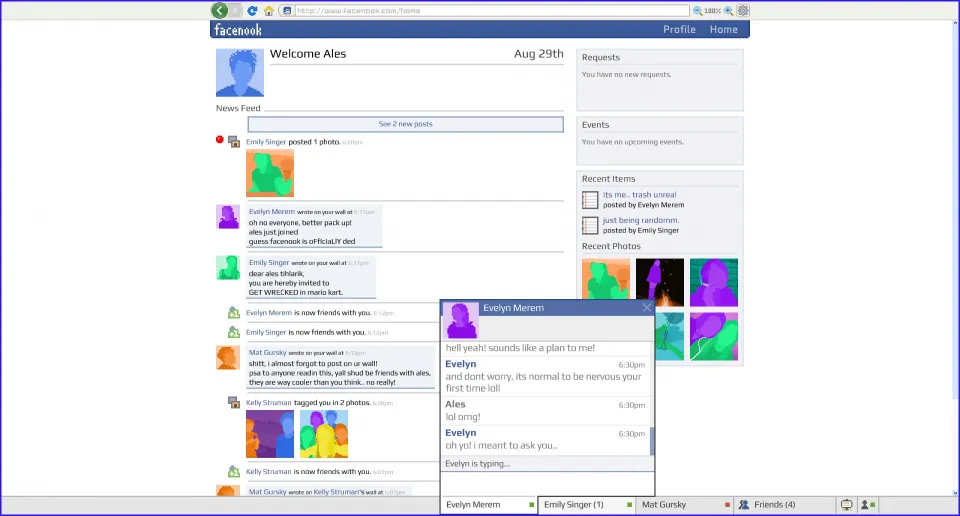The width and height of the screenshot is (960, 516).
Task: Click friend icon beside Kelly Struman friendship
Action: pos(234,471)
